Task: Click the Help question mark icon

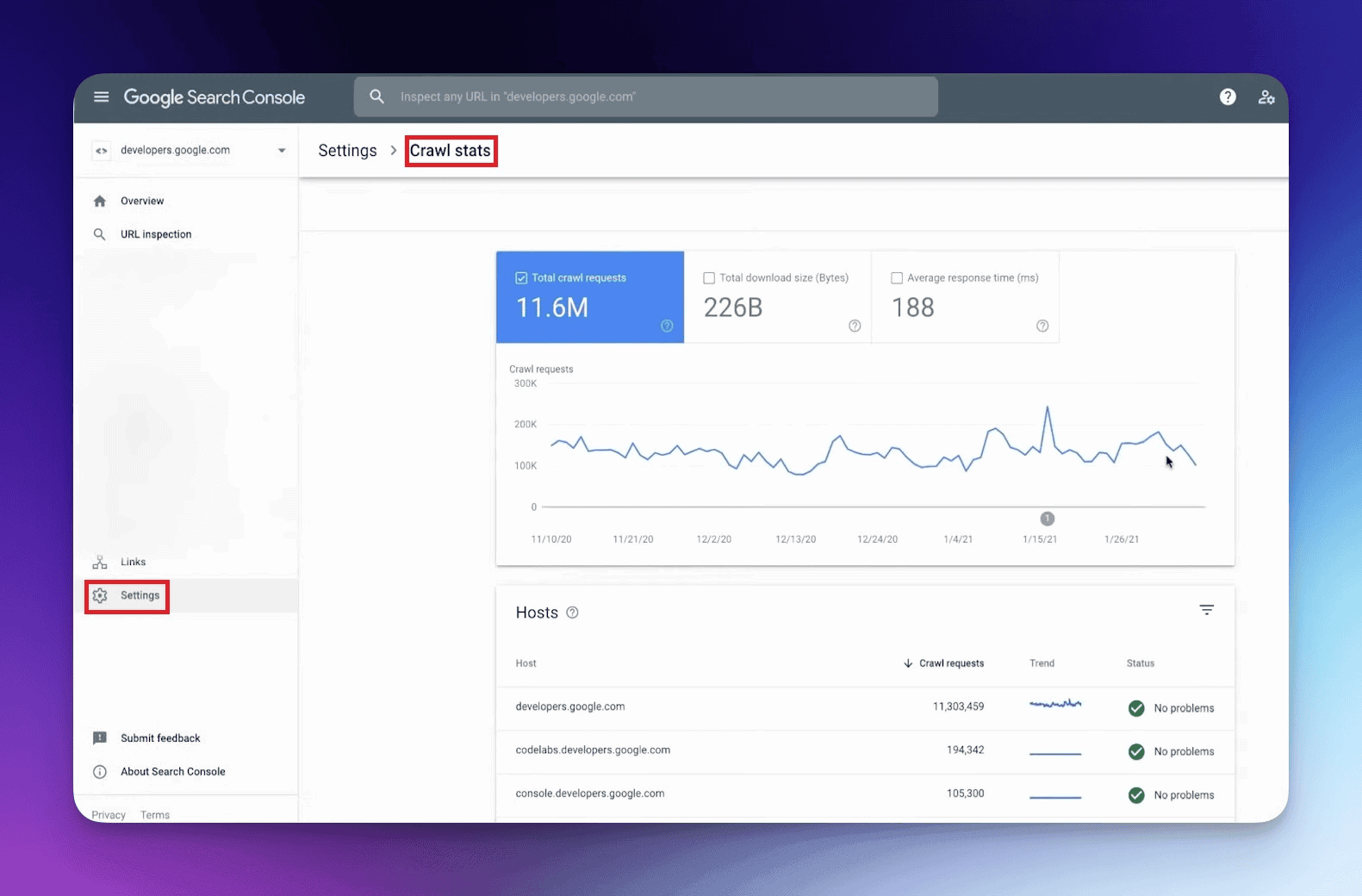Action: [1228, 97]
